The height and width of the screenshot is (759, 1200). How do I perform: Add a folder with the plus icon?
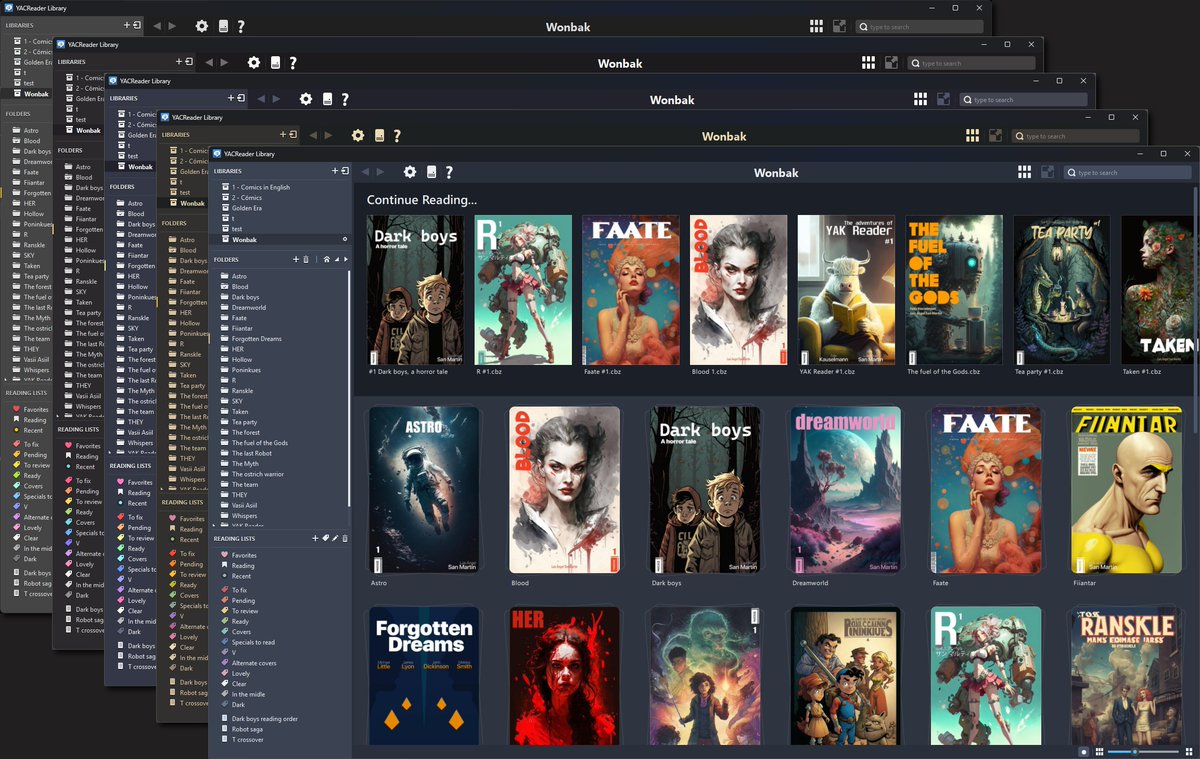pos(296,259)
